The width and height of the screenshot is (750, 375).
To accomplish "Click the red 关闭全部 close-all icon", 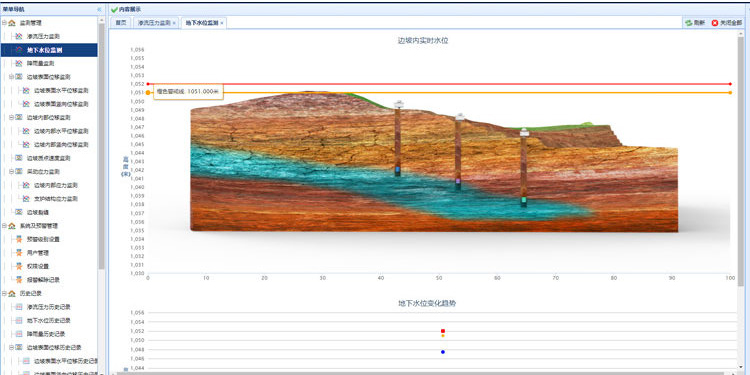I will click(x=715, y=23).
